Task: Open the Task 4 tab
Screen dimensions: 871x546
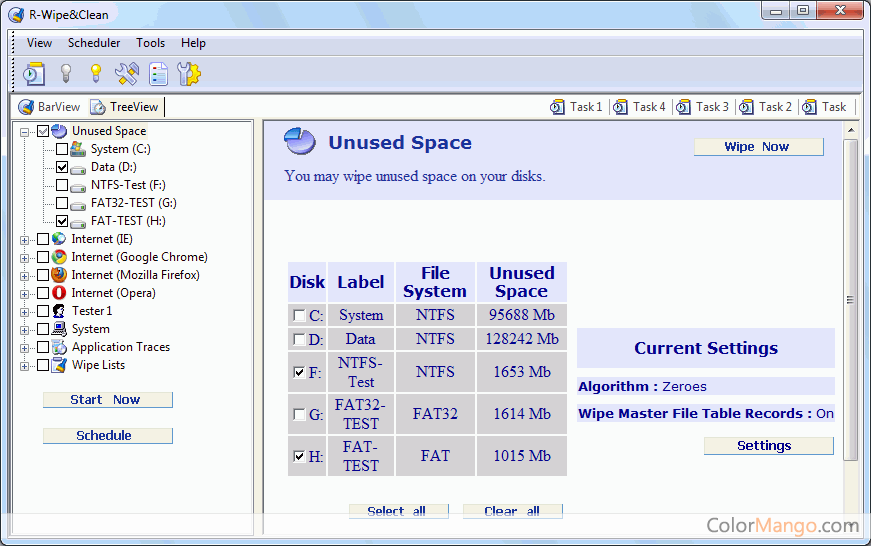Action: pyautogui.click(x=639, y=107)
